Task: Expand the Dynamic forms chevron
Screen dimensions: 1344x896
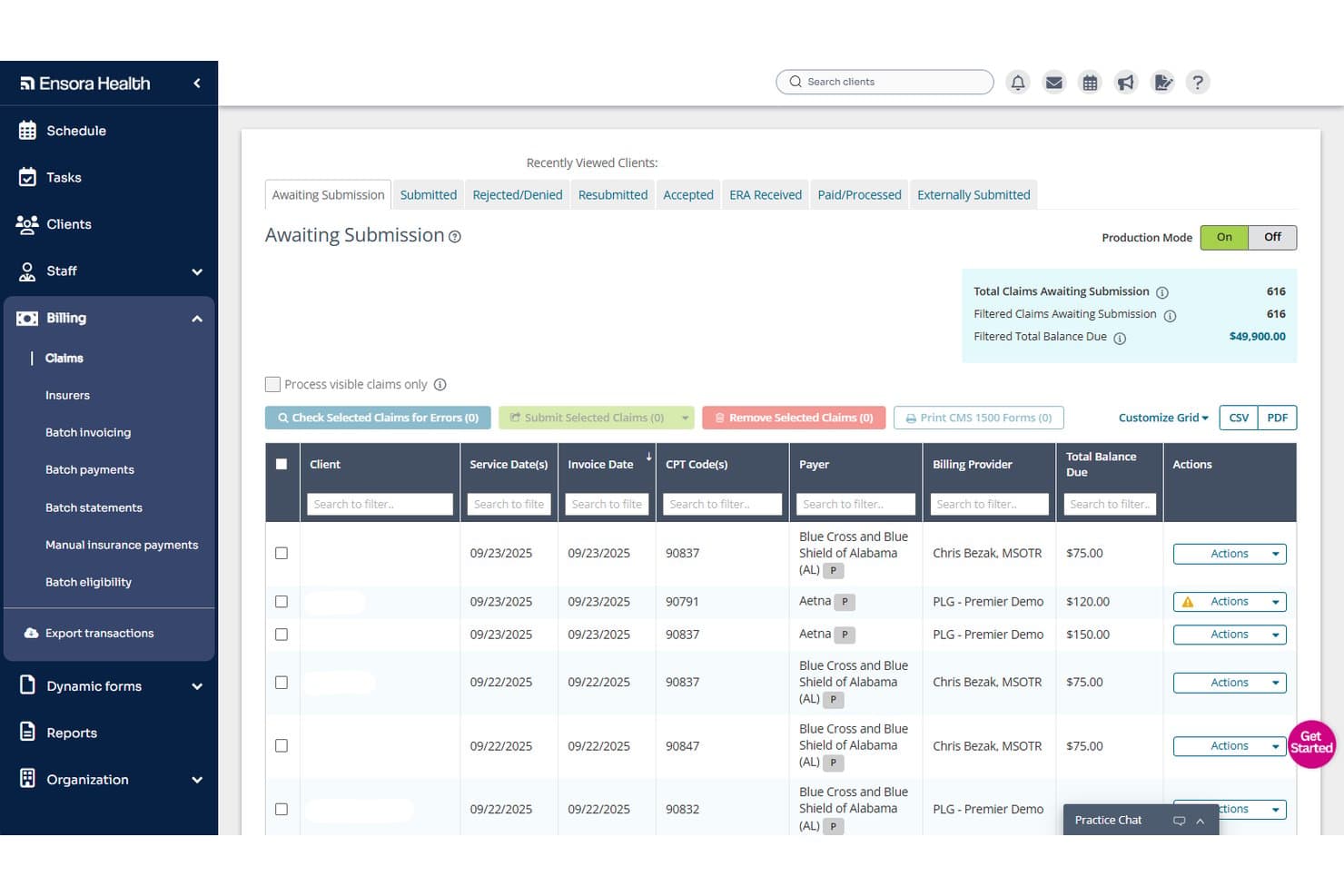Action: coord(197,686)
